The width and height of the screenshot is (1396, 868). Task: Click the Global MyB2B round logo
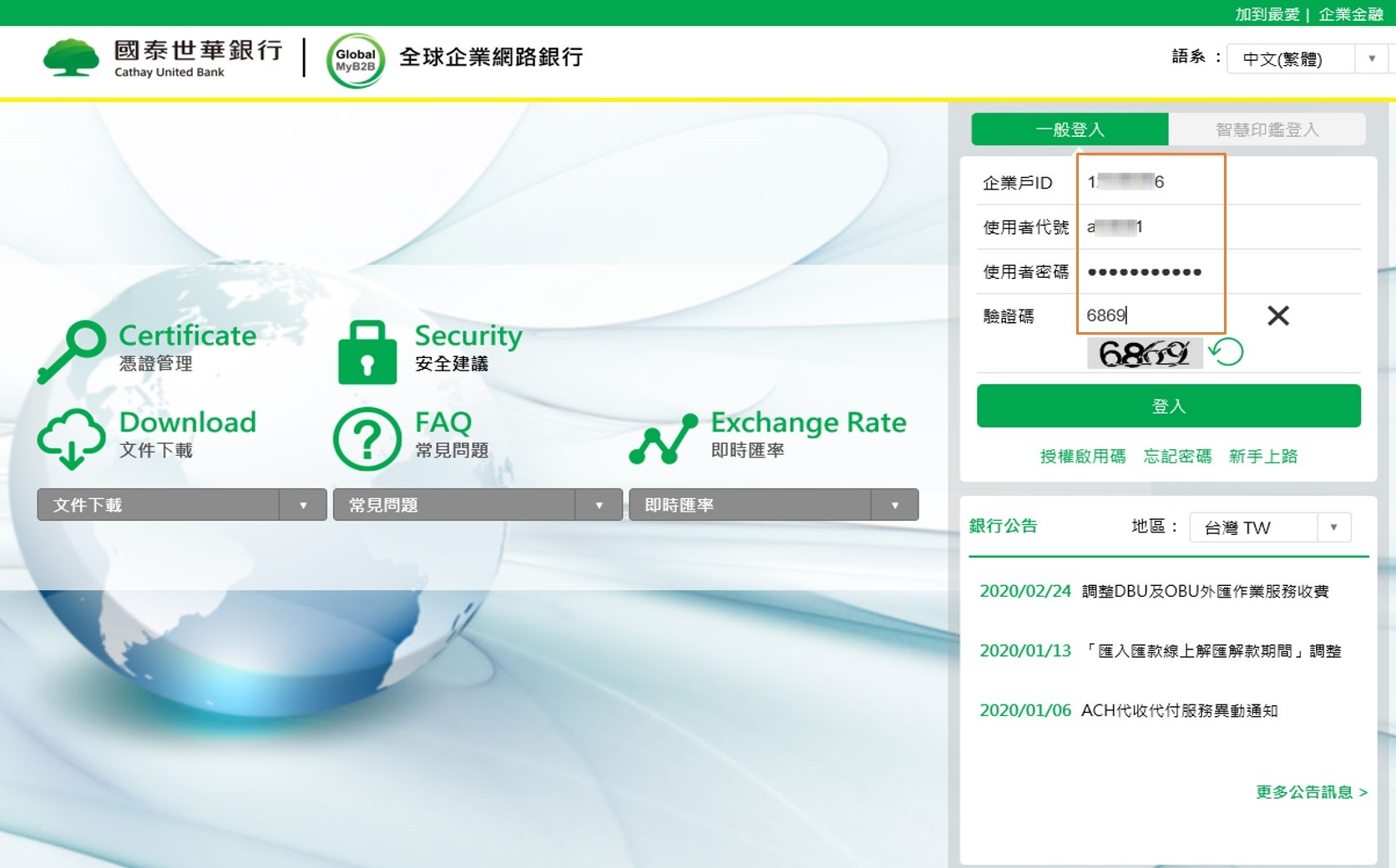click(356, 60)
